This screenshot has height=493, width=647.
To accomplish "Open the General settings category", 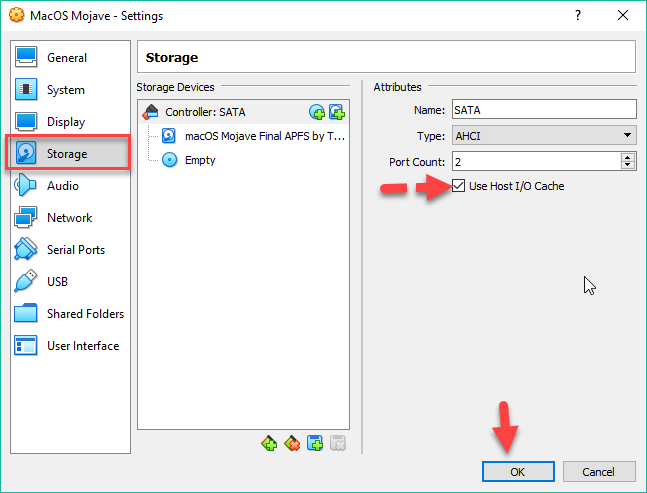I will (x=66, y=58).
